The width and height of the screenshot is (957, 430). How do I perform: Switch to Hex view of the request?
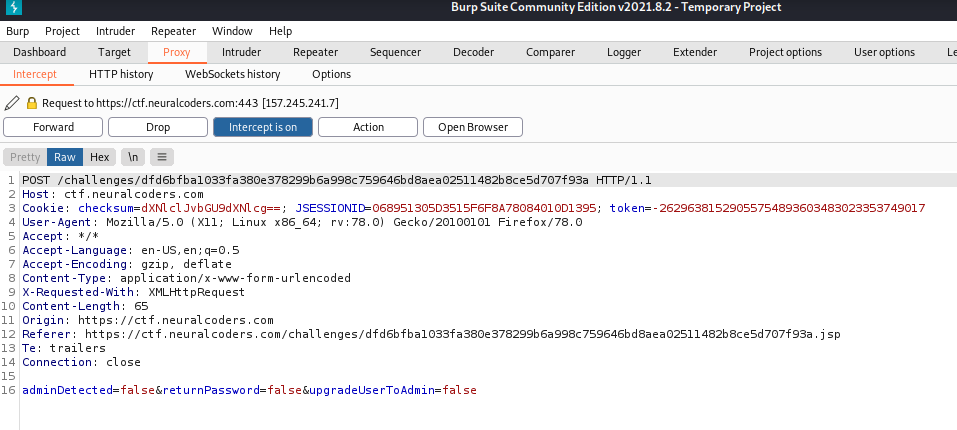[99, 157]
